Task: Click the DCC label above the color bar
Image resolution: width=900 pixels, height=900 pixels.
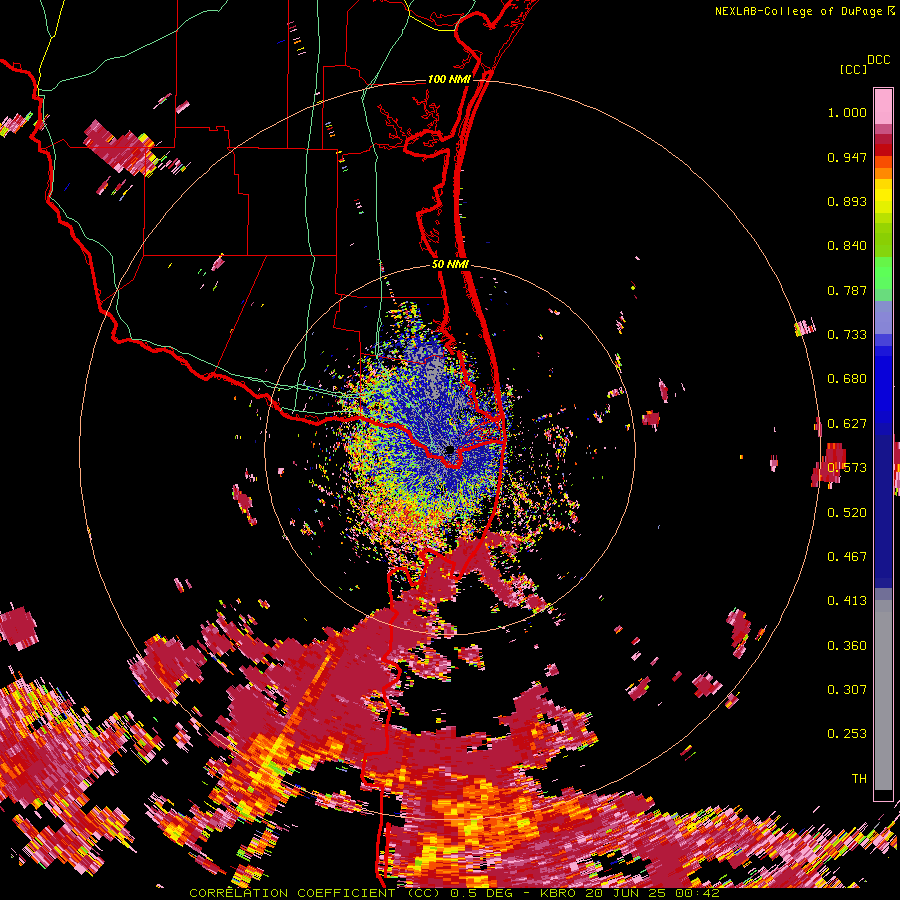Action: (x=878, y=60)
